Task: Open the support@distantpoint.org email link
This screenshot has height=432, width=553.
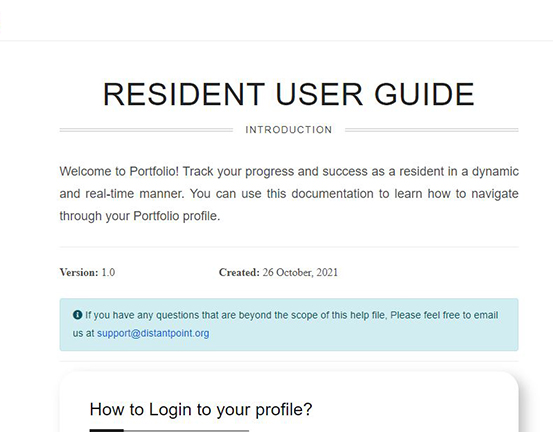Action: [153, 333]
